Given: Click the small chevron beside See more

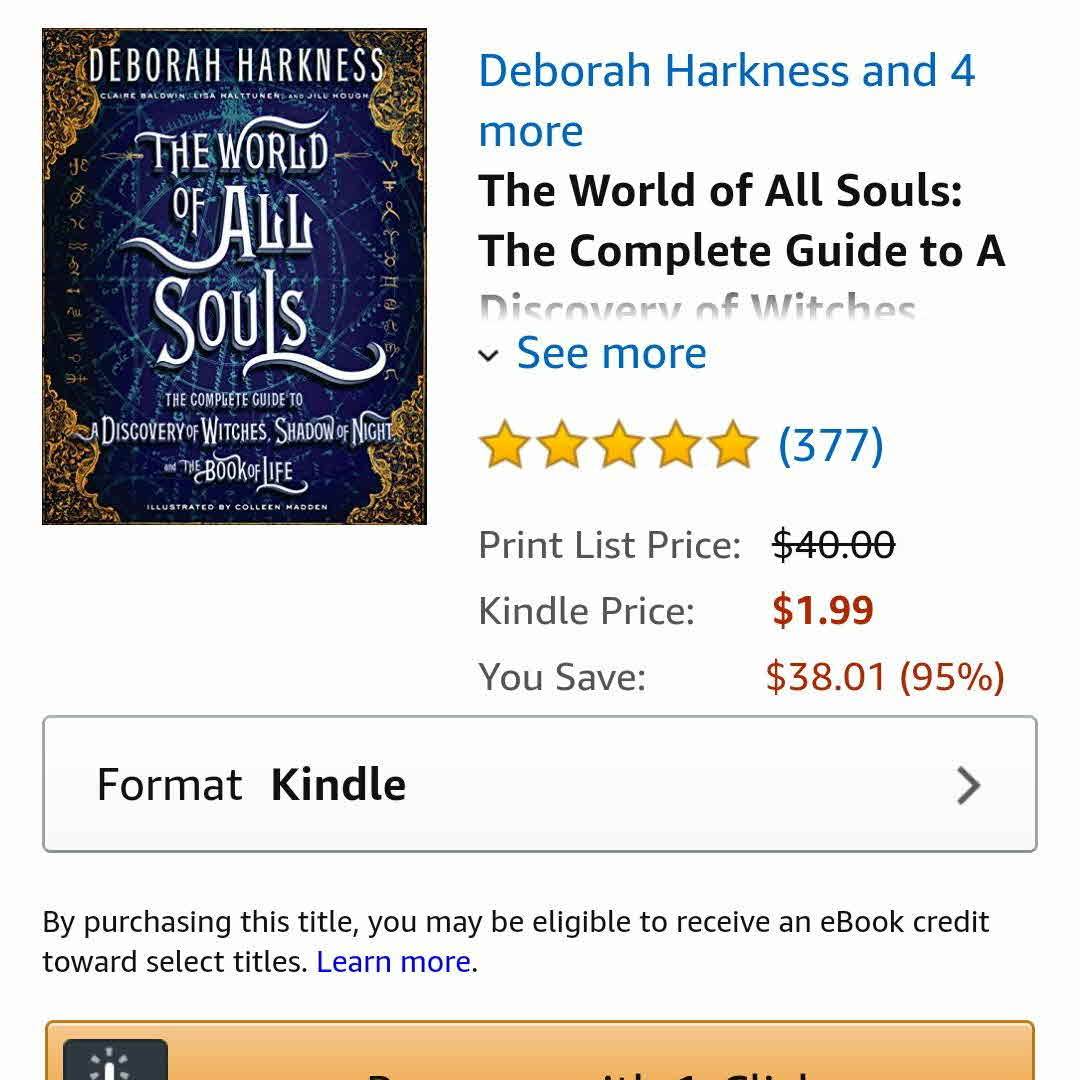Looking at the screenshot, I should (488, 355).
